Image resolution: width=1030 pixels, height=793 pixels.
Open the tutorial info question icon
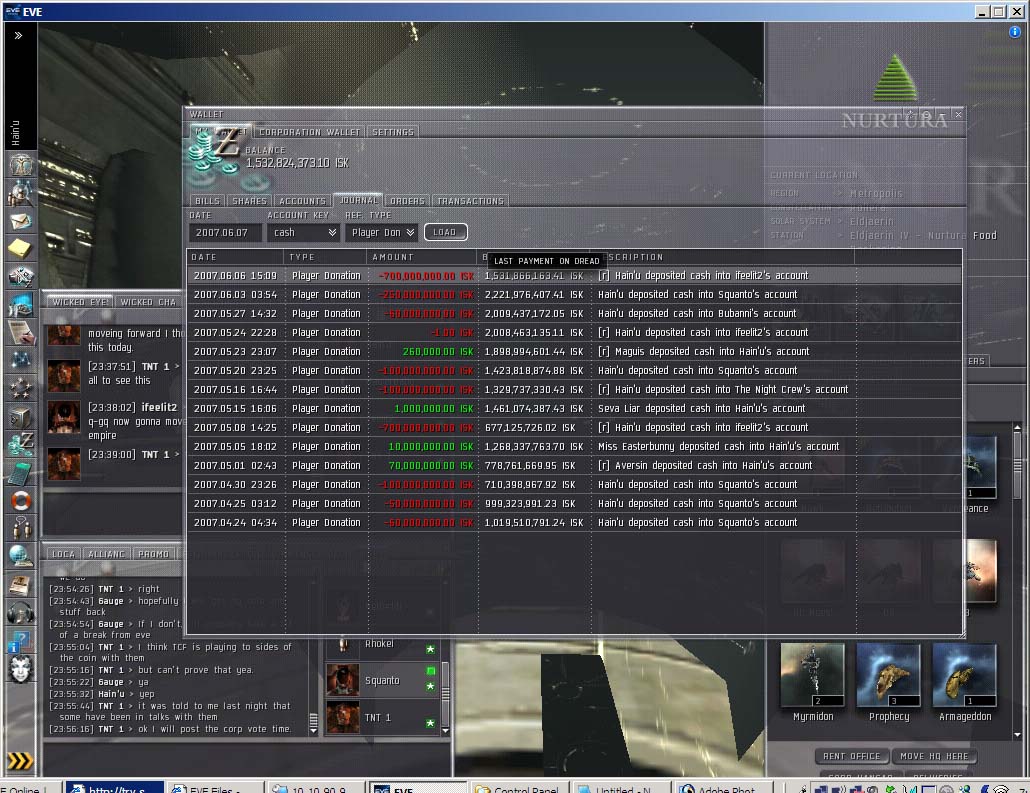[20, 641]
